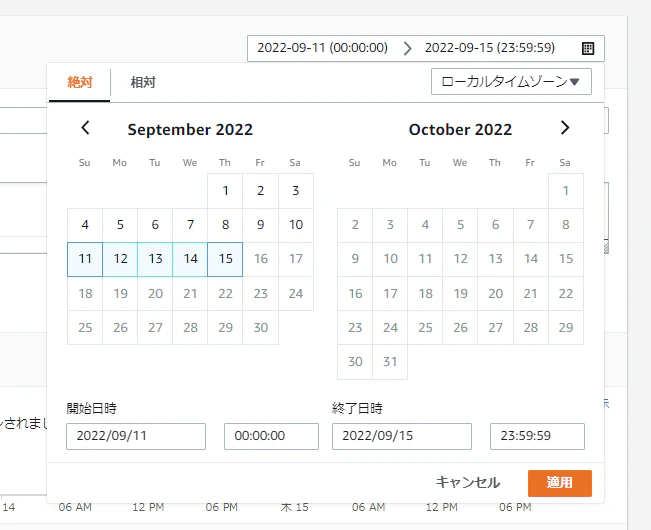651x530 pixels.
Task: Click October 10 in the calendar
Action: 390,259
